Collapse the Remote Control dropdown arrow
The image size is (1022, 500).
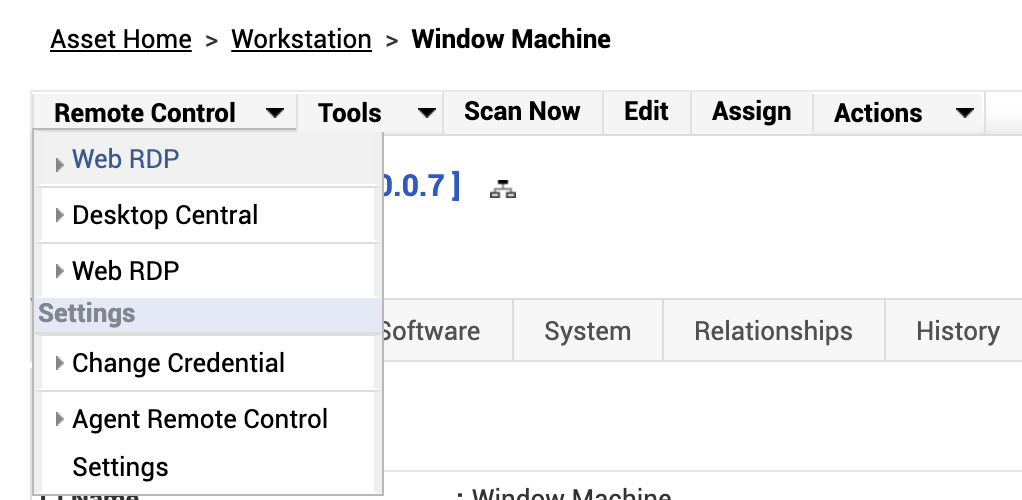(275, 113)
